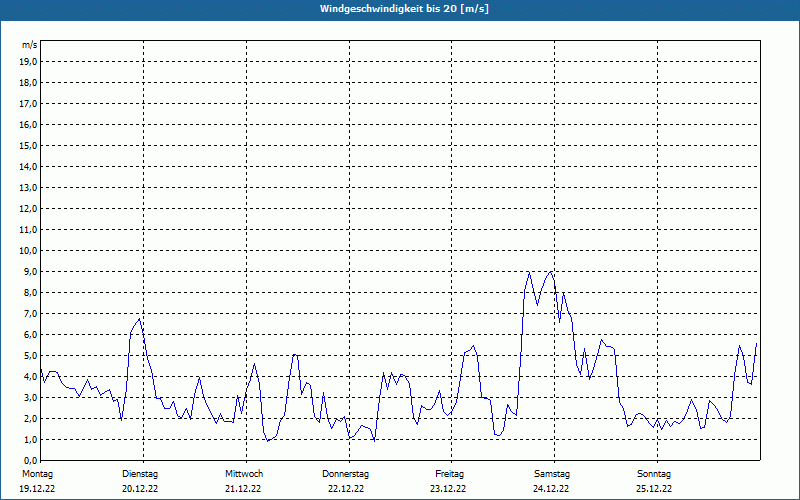
Task: Select the 2,0 axis label
Action: point(30,418)
